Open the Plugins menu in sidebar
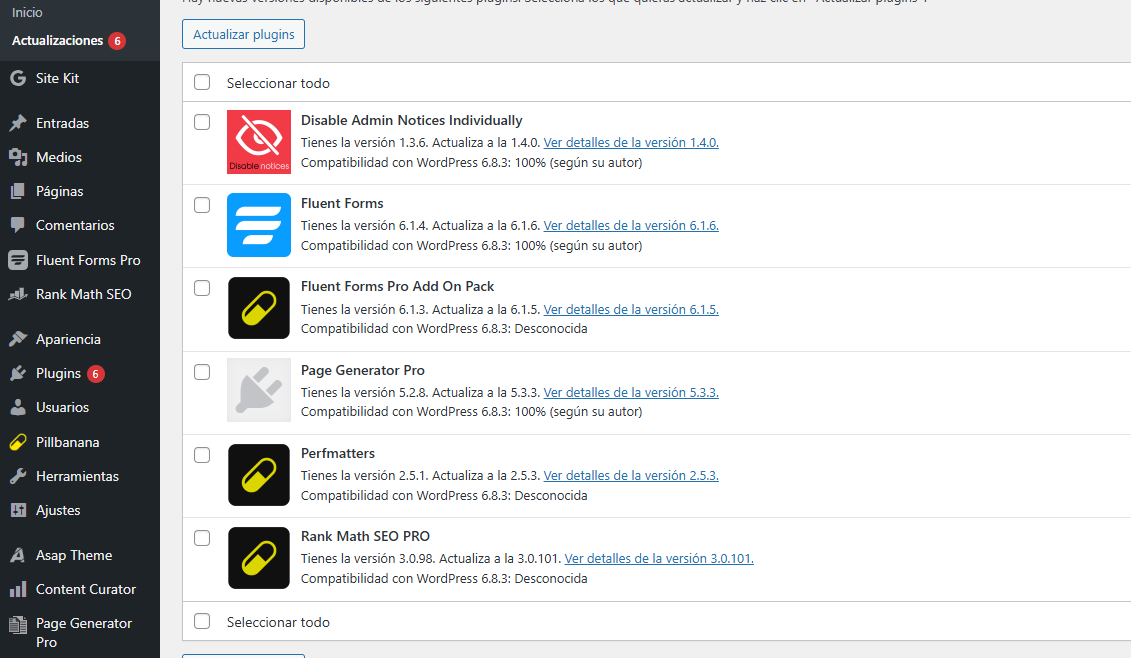This screenshot has height=658, width=1131. 58,373
